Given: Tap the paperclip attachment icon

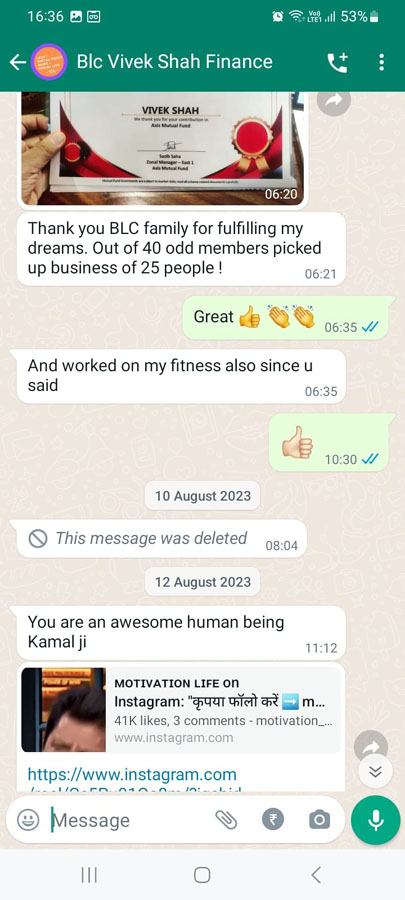Looking at the screenshot, I should tap(226, 820).
